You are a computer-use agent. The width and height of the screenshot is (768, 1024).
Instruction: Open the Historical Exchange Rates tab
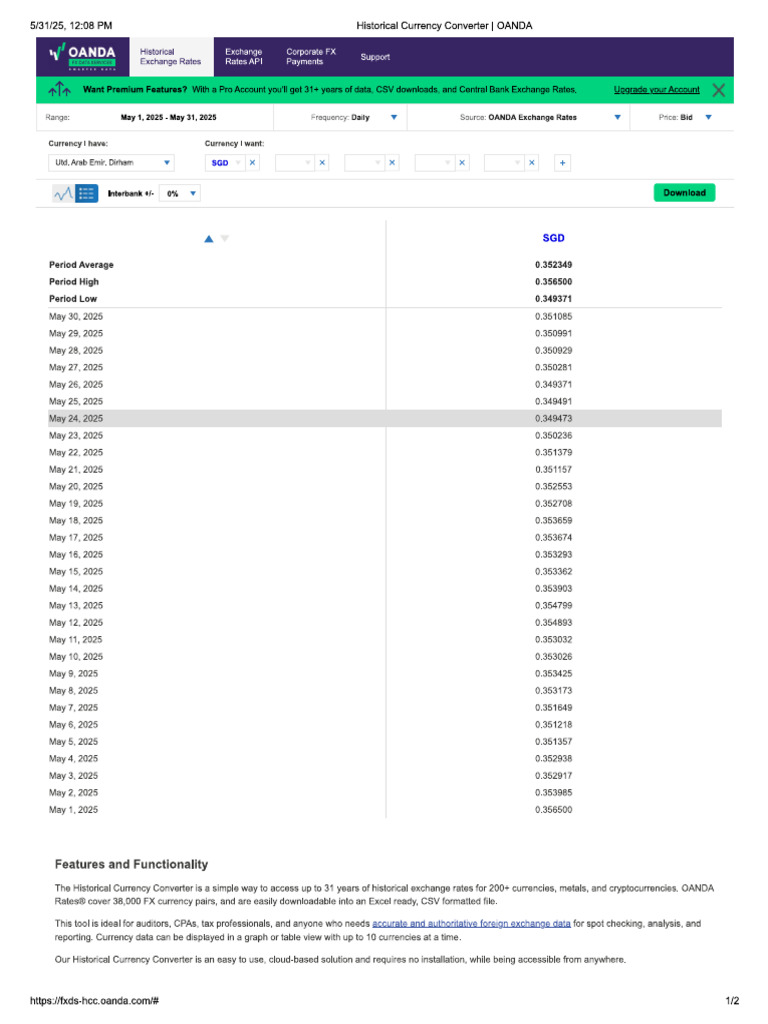(170, 57)
